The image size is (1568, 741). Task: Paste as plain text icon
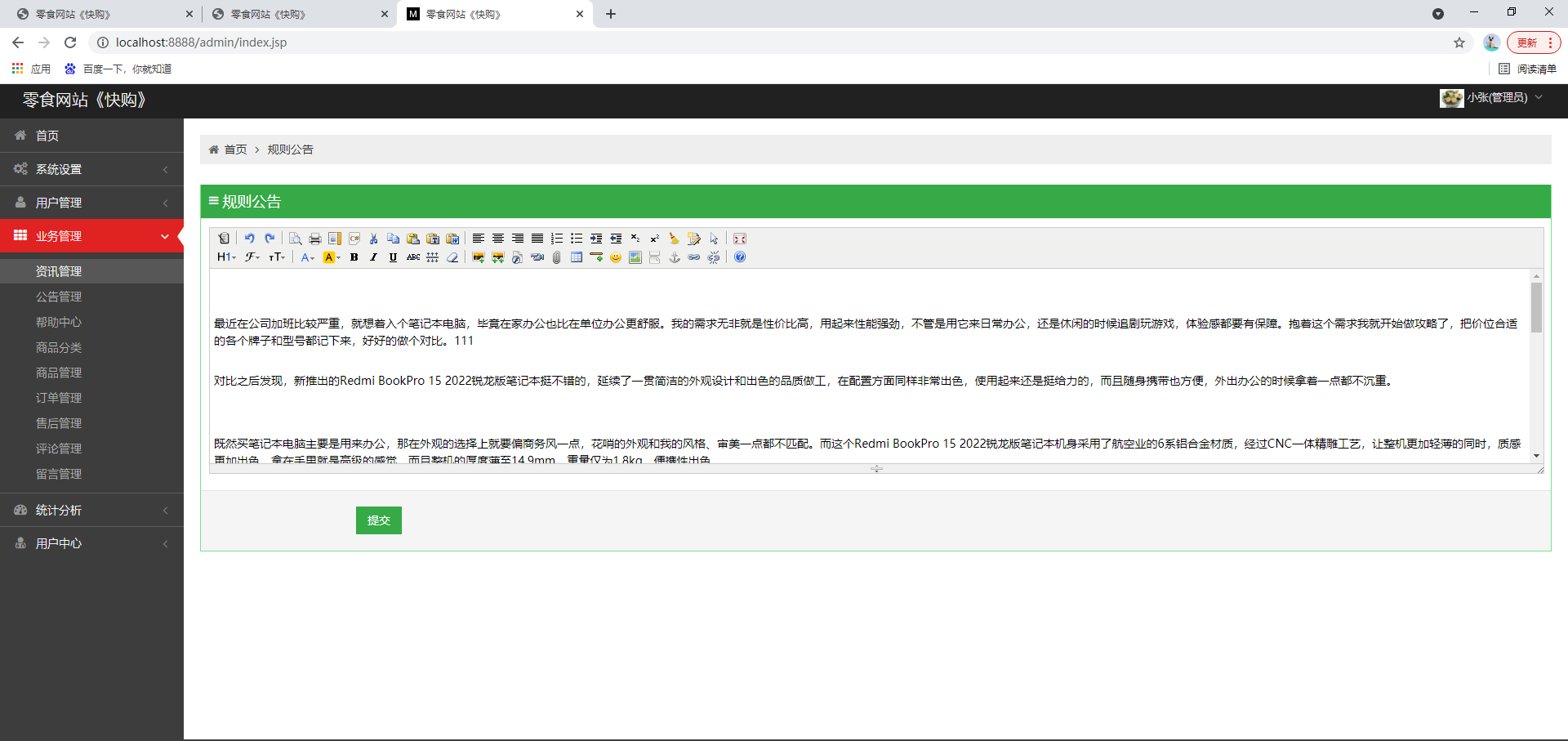point(433,239)
